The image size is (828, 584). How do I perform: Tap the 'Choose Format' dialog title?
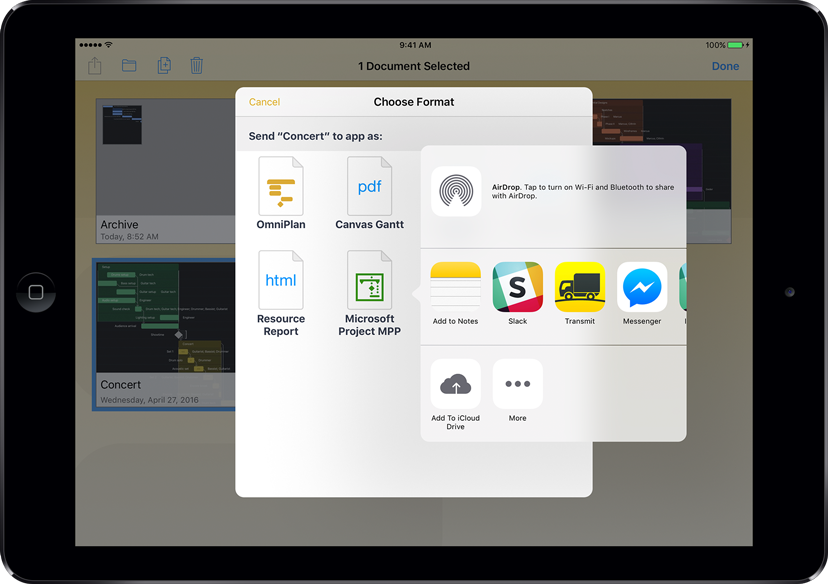[x=414, y=102]
